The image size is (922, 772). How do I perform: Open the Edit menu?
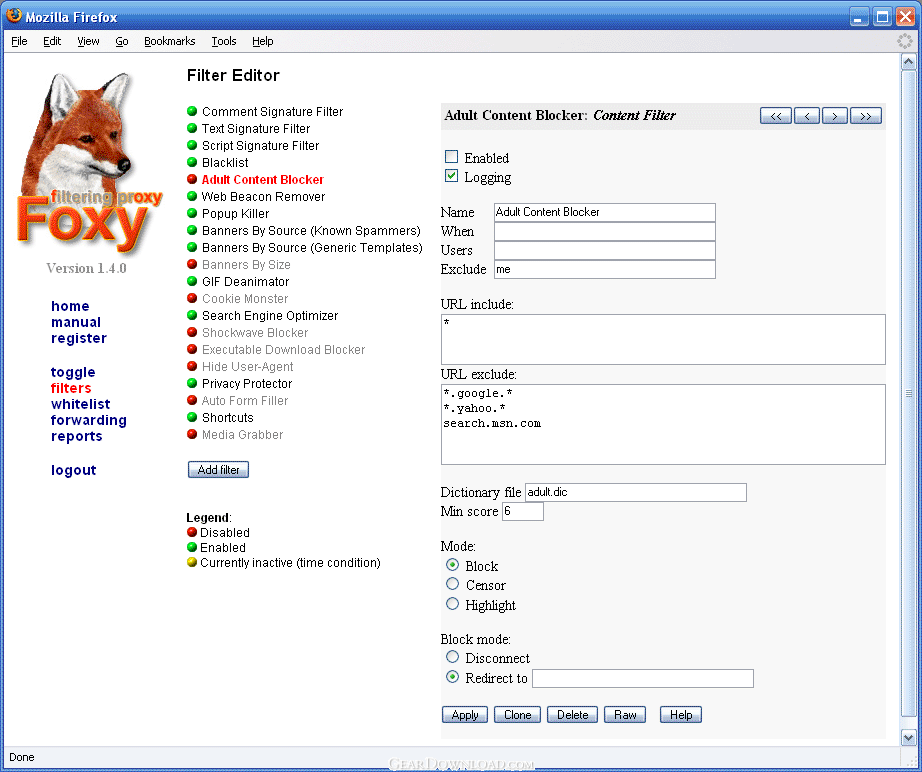pos(52,41)
